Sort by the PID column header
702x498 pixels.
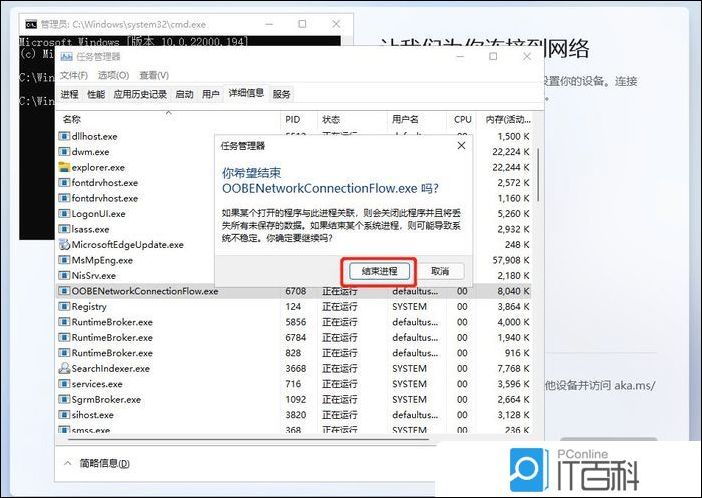tap(299, 119)
